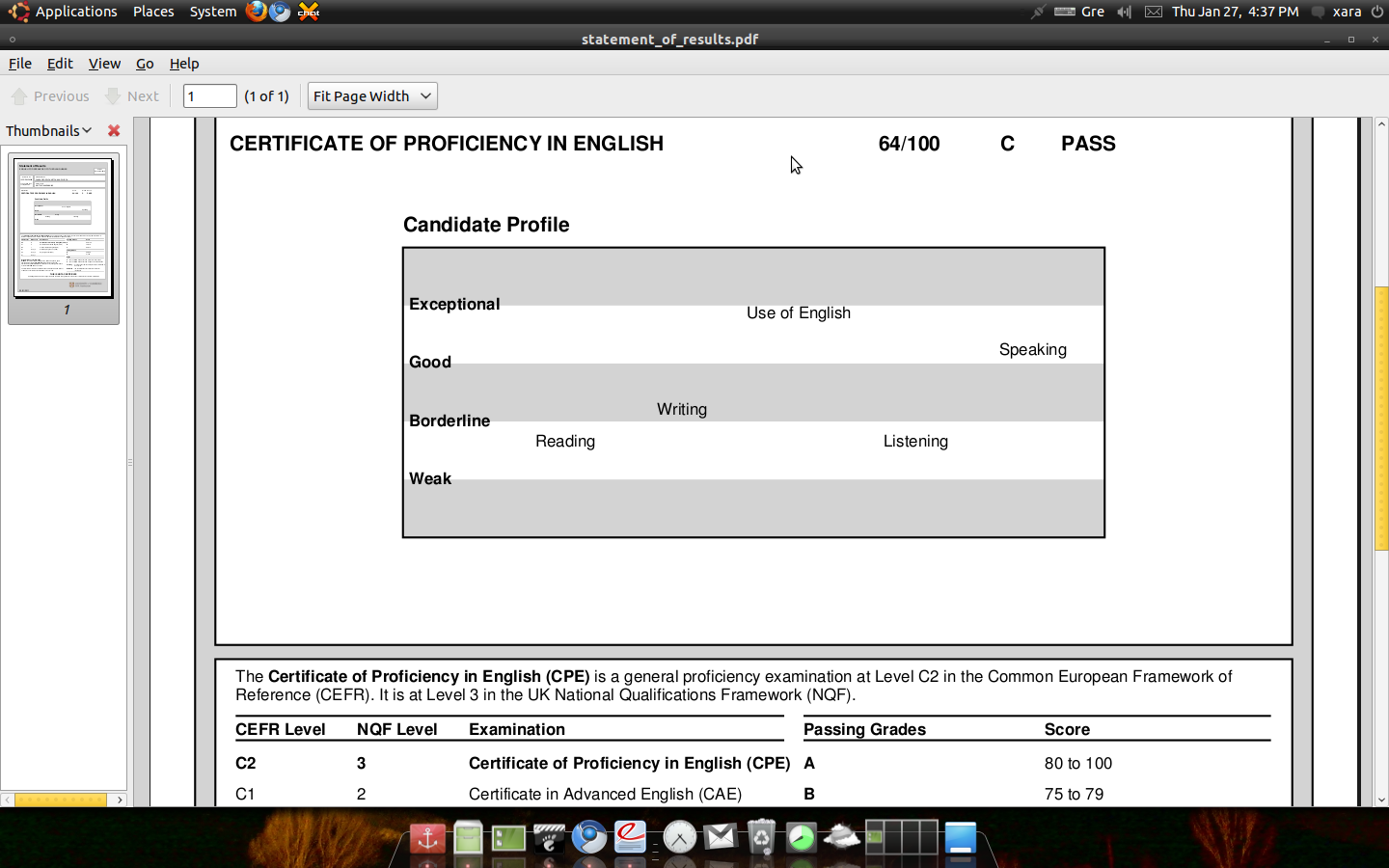Close the Thumbnails side pane

coord(114,130)
